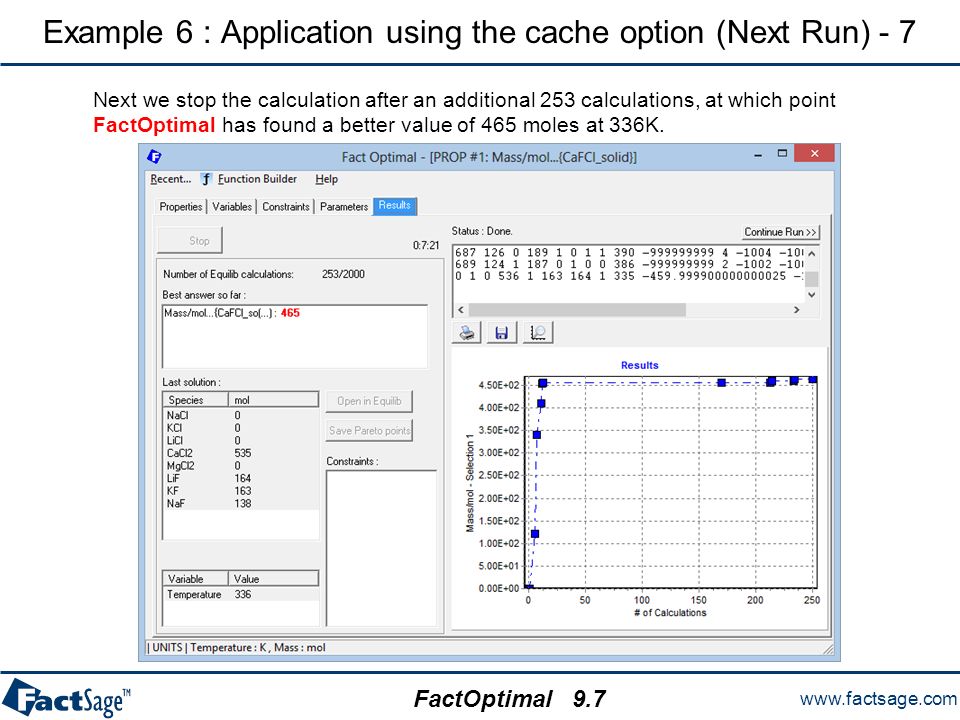The height and width of the screenshot is (720, 960).
Task: Click the mol column header
Action: (x=274, y=400)
